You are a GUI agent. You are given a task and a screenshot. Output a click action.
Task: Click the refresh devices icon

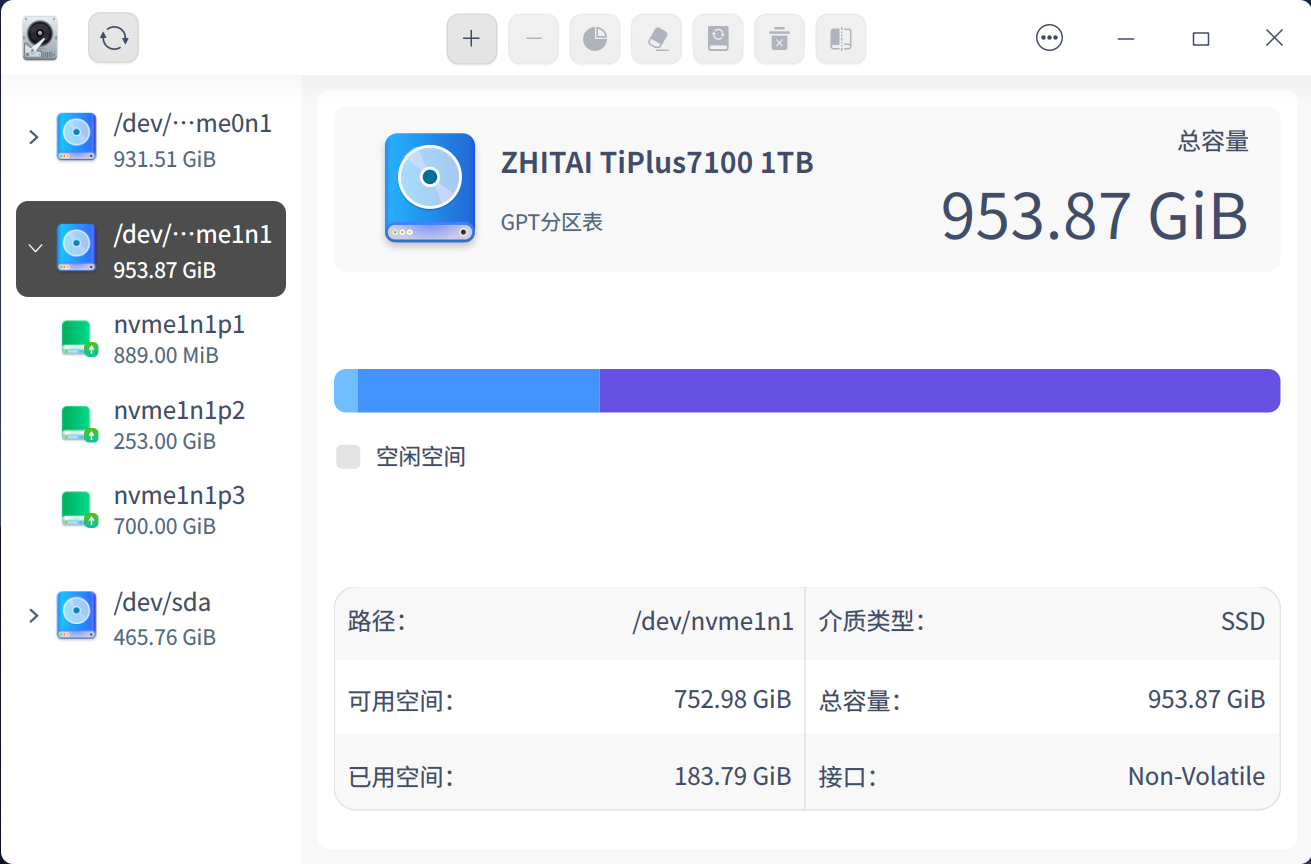click(113, 37)
